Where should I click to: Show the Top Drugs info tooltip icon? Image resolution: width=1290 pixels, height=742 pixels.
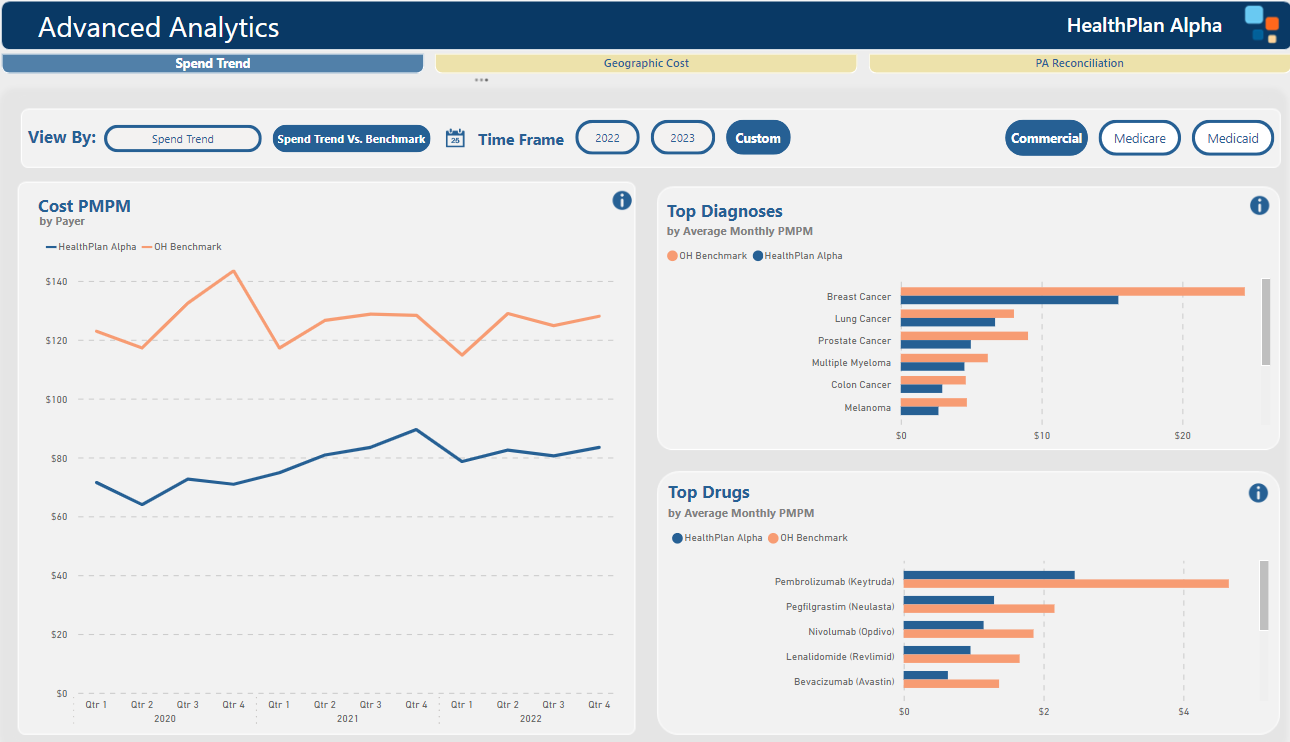[1258, 492]
